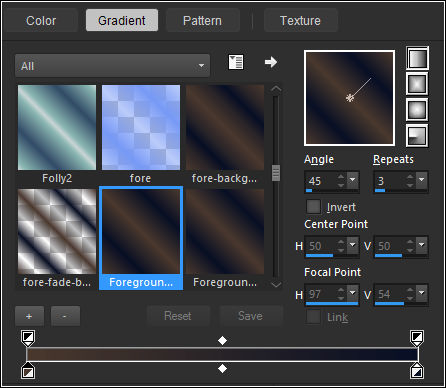Image resolution: width=446 pixels, height=388 pixels.
Task: Click the gradient editor color bar
Action: pyautogui.click(x=222, y=354)
